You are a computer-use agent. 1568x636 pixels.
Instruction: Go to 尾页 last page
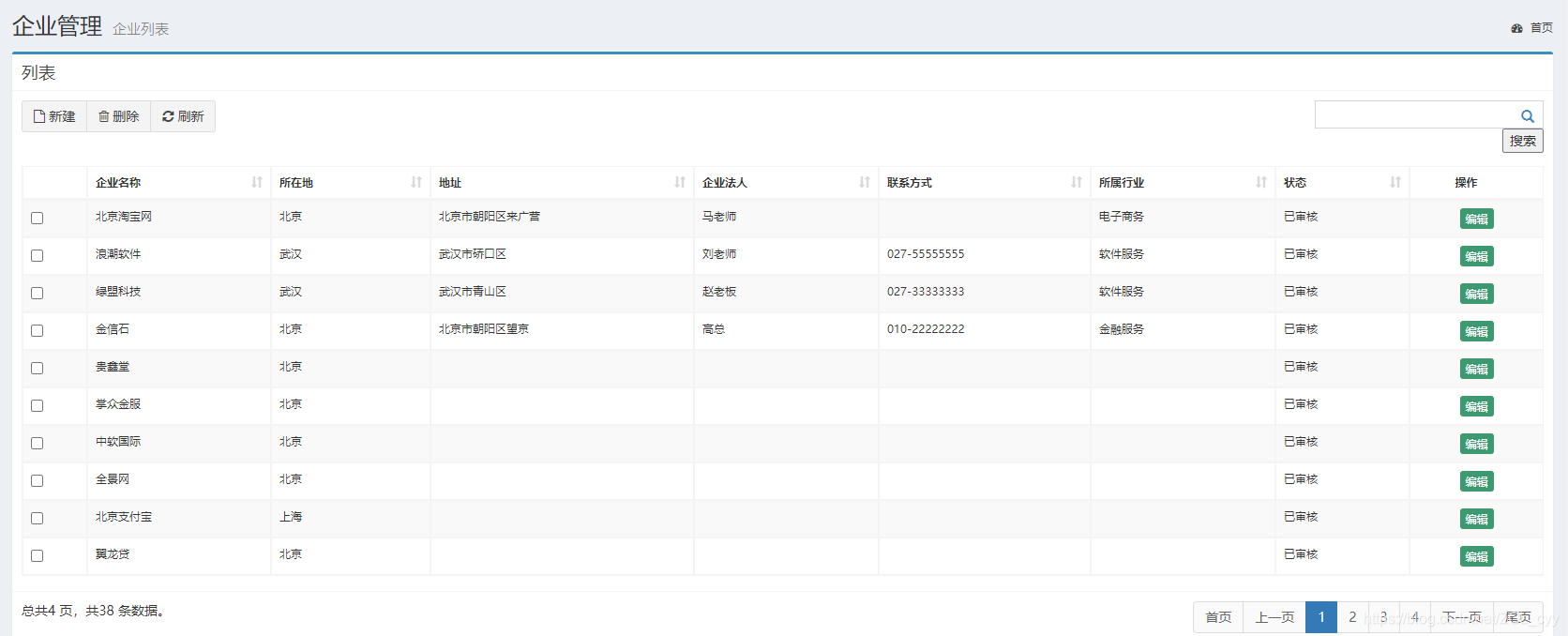click(1518, 617)
